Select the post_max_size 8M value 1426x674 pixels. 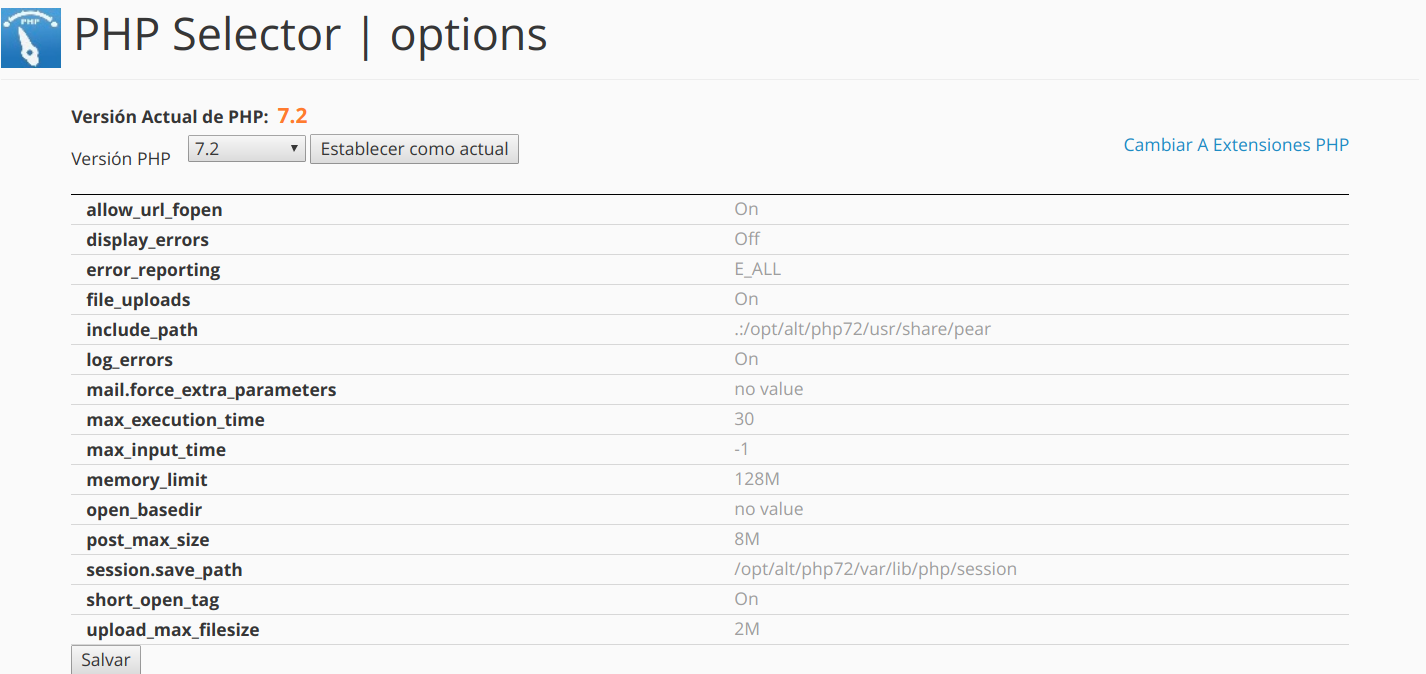pyautogui.click(x=747, y=539)
